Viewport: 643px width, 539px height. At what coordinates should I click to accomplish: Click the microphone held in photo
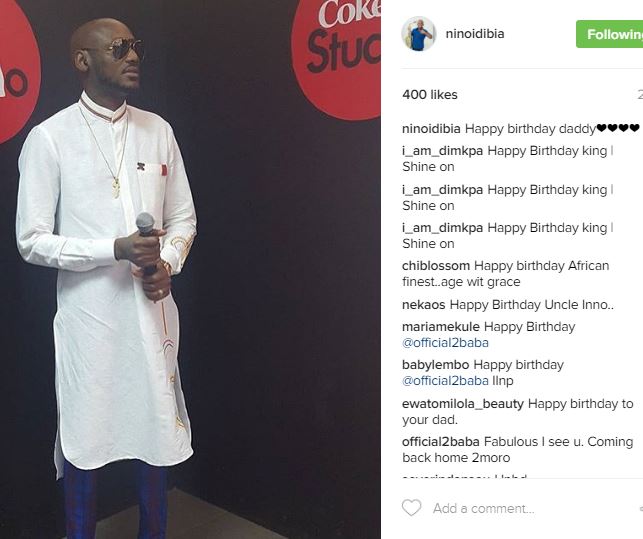146,242
